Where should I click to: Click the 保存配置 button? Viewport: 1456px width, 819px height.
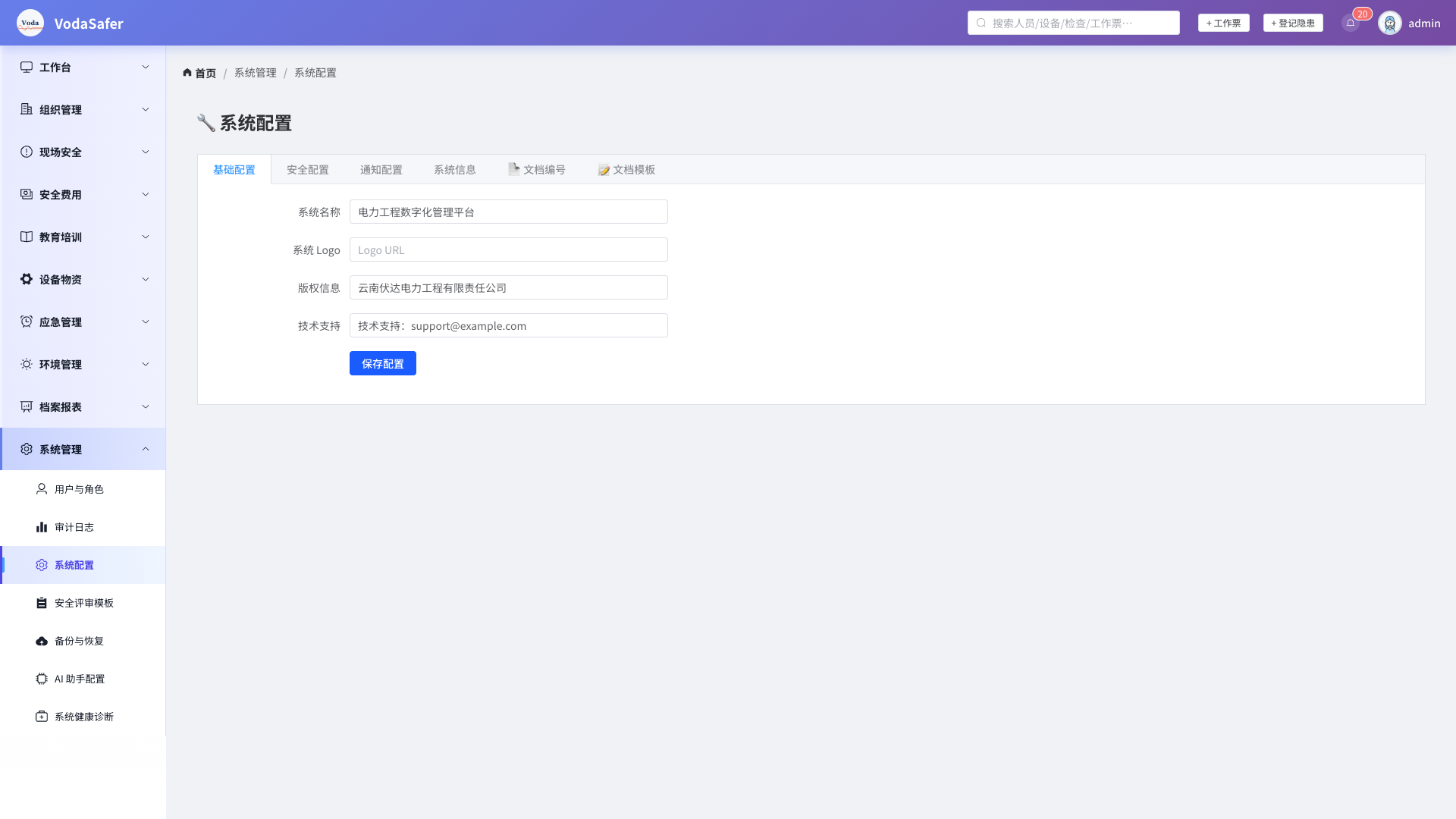point(383,363)
